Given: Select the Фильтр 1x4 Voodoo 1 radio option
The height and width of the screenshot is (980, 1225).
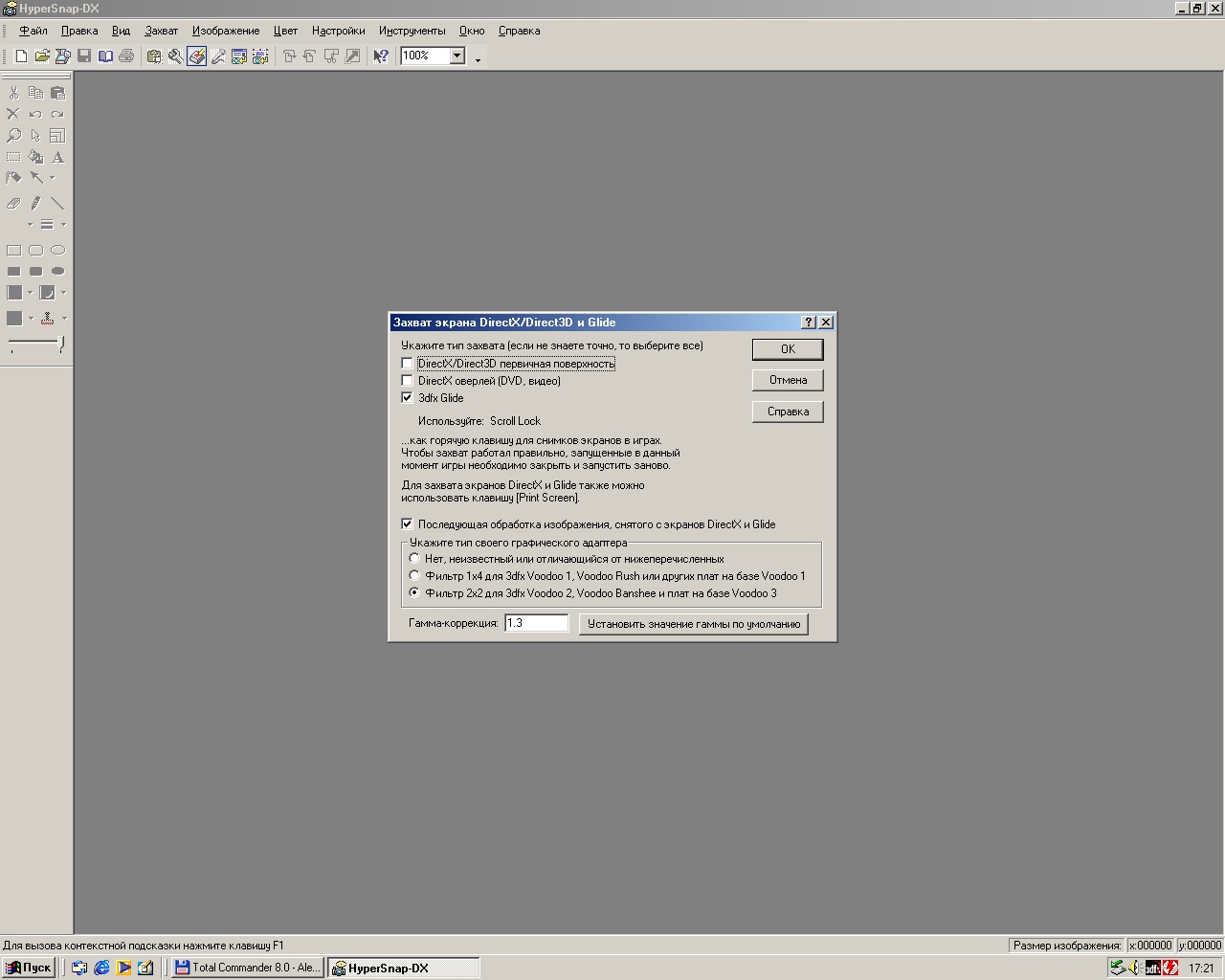Looking at the screenshot, I should coord(413,575).
